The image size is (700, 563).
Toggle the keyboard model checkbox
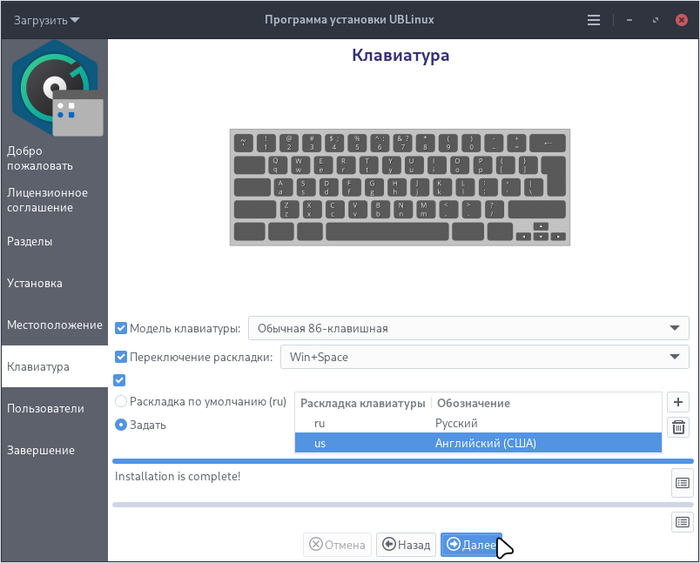pos(122,328)
